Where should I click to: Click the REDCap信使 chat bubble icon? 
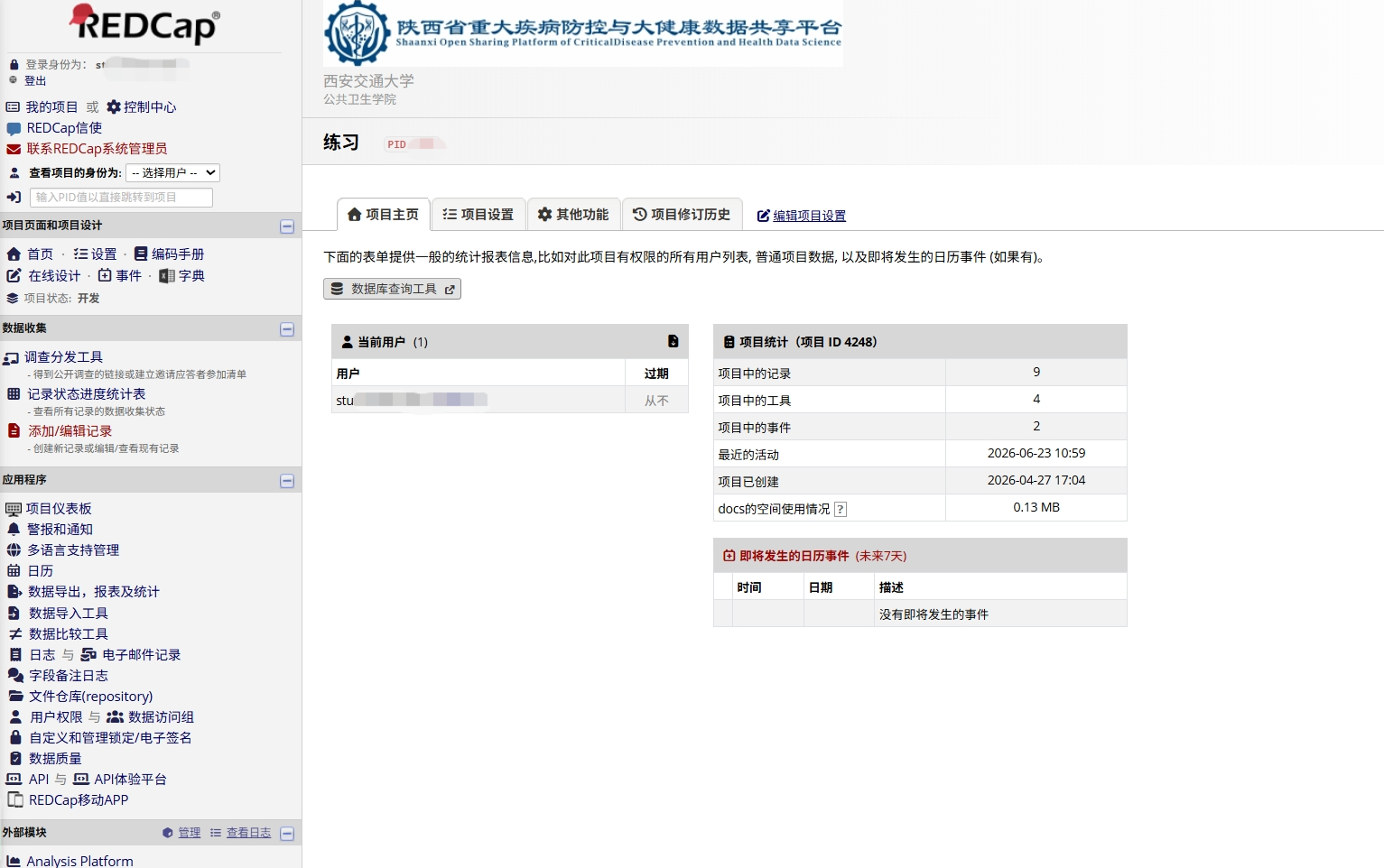click(x=14, y=128)
